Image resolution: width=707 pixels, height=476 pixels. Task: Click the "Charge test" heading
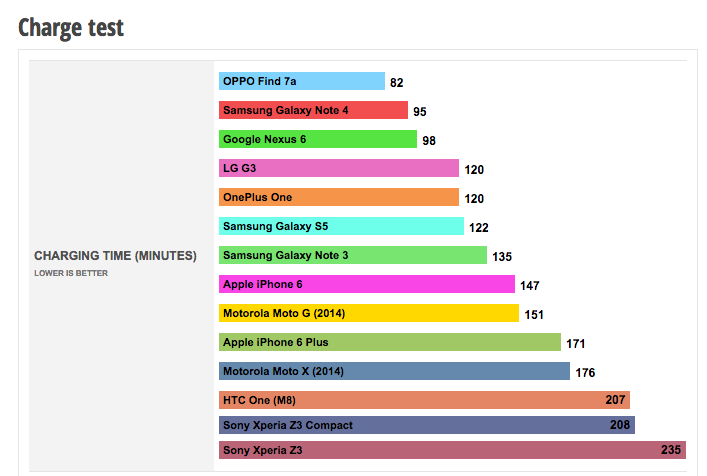tap(71, 27)
